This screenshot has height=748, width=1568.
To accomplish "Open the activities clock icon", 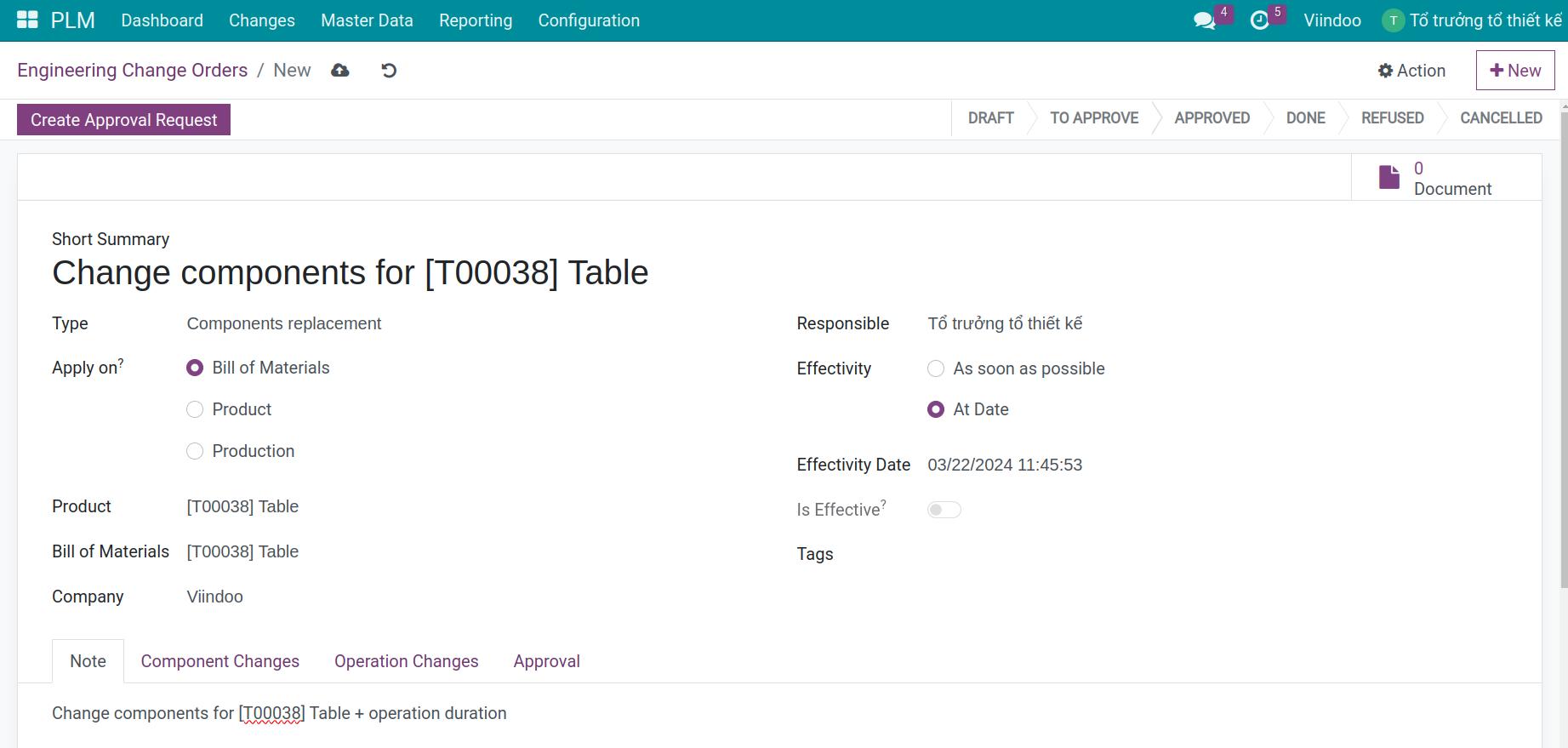I will pyautogui.click(x=1259, y=20).
